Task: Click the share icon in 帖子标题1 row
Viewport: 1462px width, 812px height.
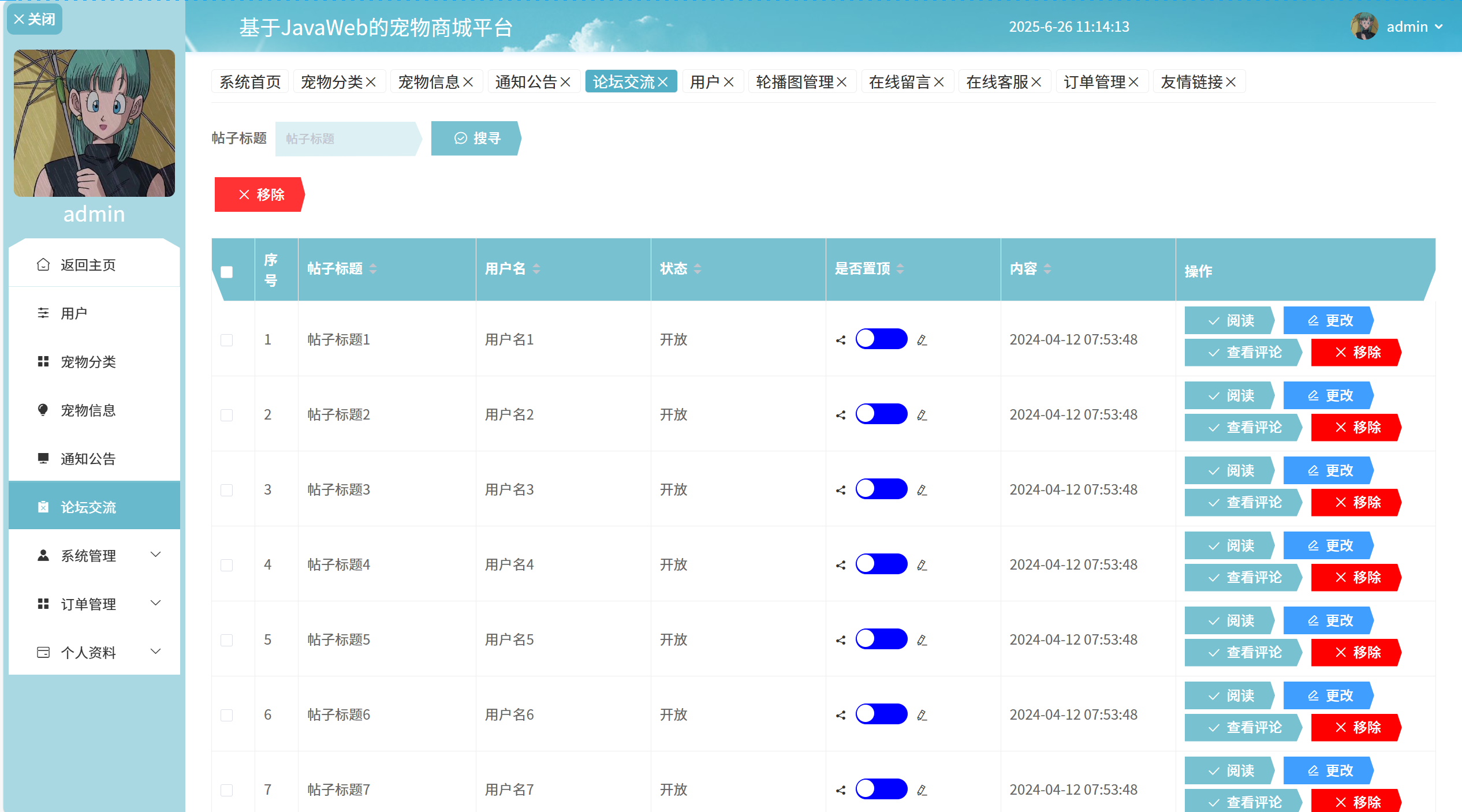Action: [x=841, y=339]
